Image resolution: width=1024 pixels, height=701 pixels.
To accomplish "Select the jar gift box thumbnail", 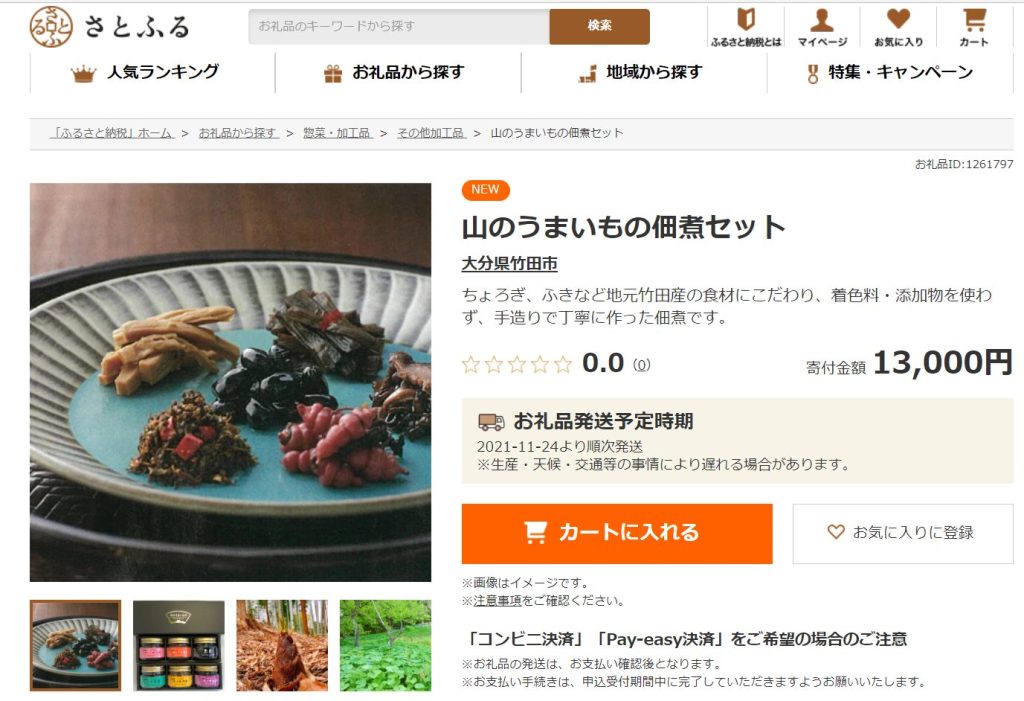I will point(179,645).
